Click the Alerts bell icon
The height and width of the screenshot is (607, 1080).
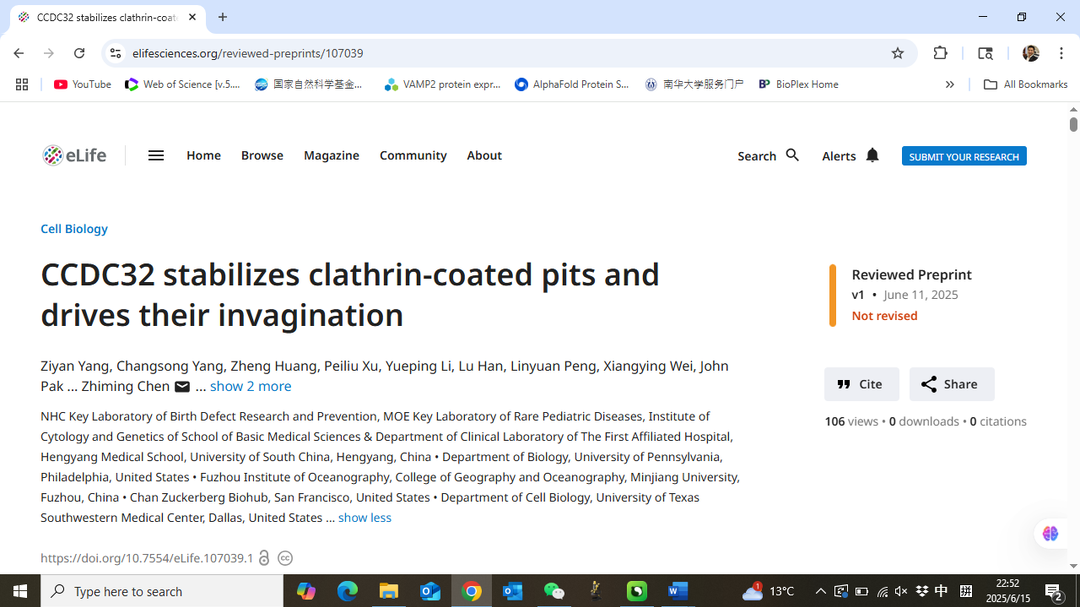pyautogui.click(x=873, y=155)
